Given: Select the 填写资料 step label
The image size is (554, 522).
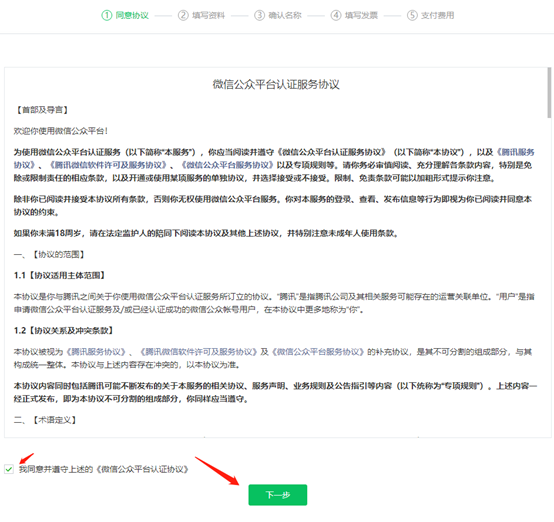Looking at the screenshot, I should (208, 15).
